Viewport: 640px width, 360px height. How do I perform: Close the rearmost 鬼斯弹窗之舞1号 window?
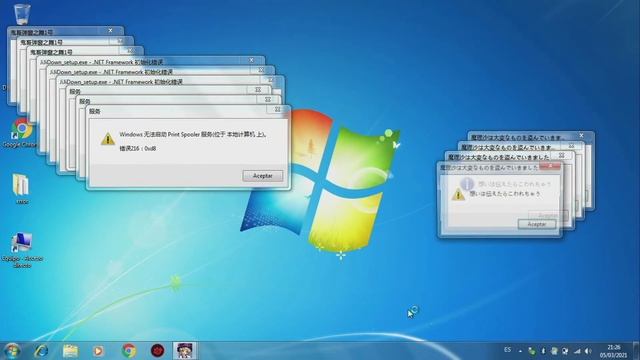point(110,31)
